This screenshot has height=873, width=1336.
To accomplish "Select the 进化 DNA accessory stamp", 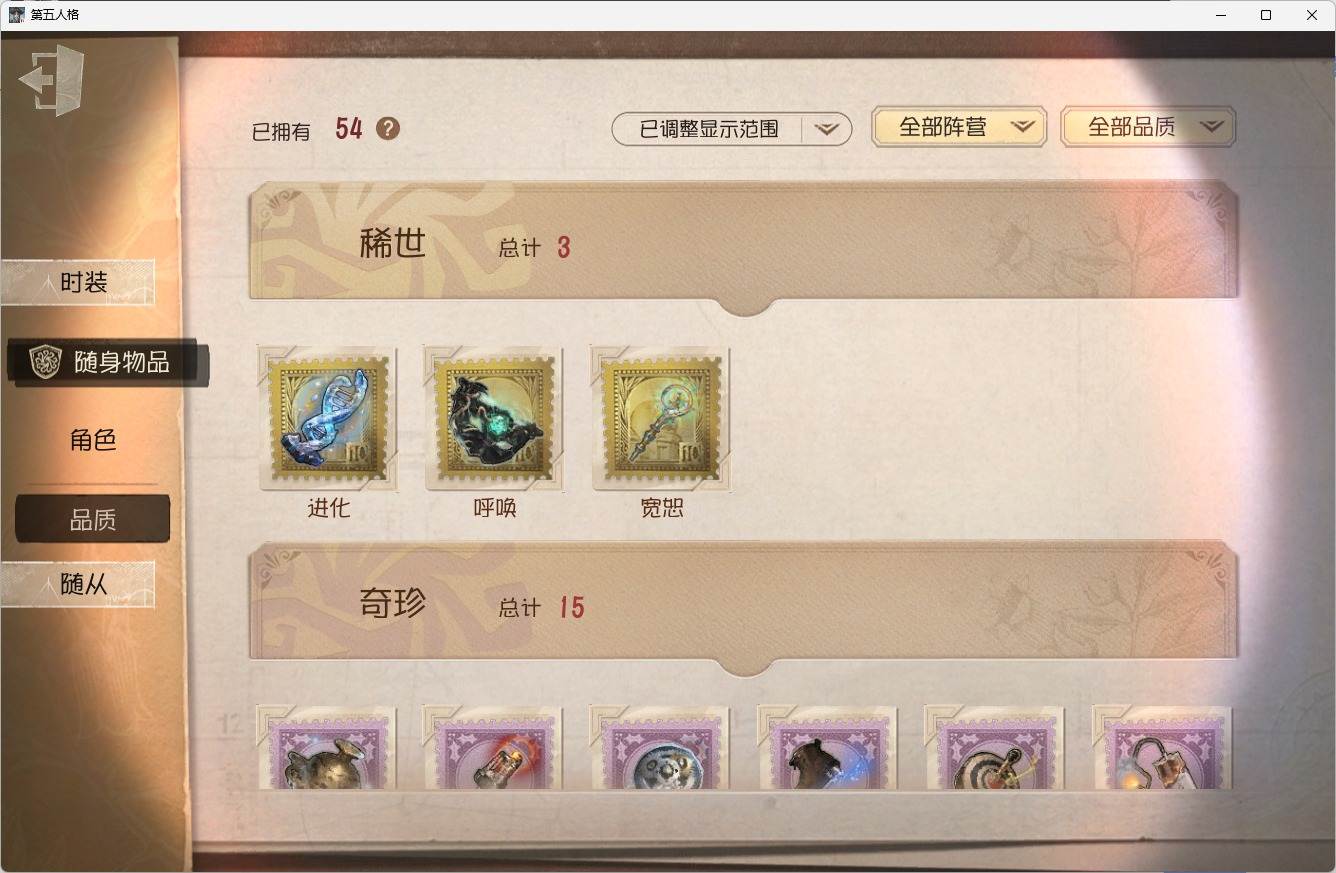I will (328, 418).
